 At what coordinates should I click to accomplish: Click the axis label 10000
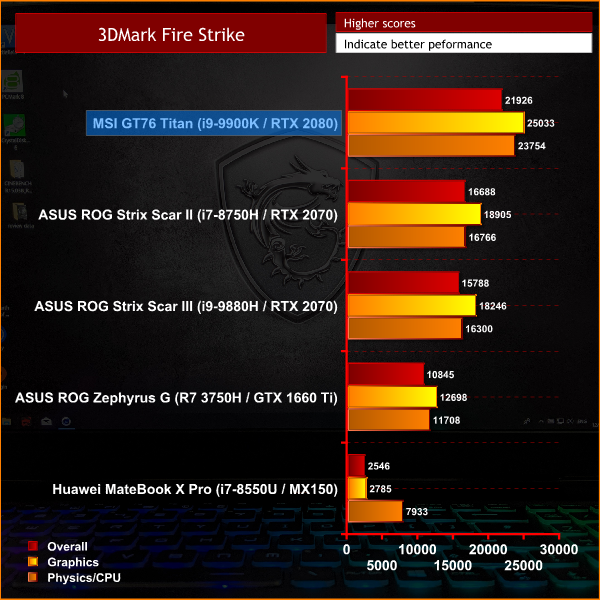click(417, 550)
